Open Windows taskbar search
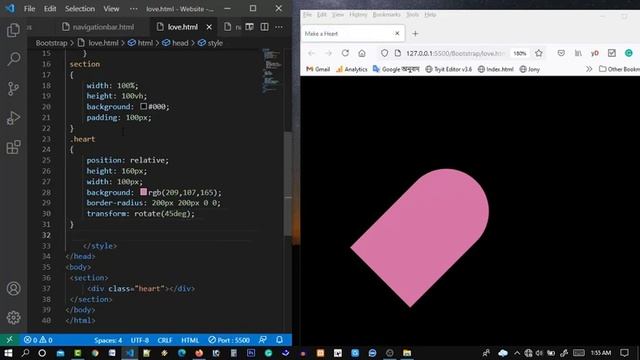Viewport: 640px width, 360px height. pos(25,353)
